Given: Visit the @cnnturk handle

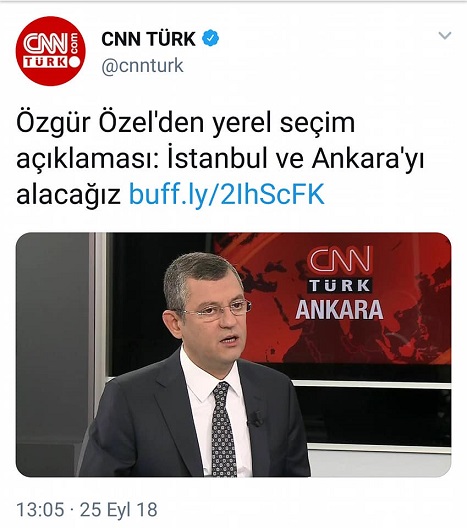Looking at the screenshot, I should (x=142, y=66).
